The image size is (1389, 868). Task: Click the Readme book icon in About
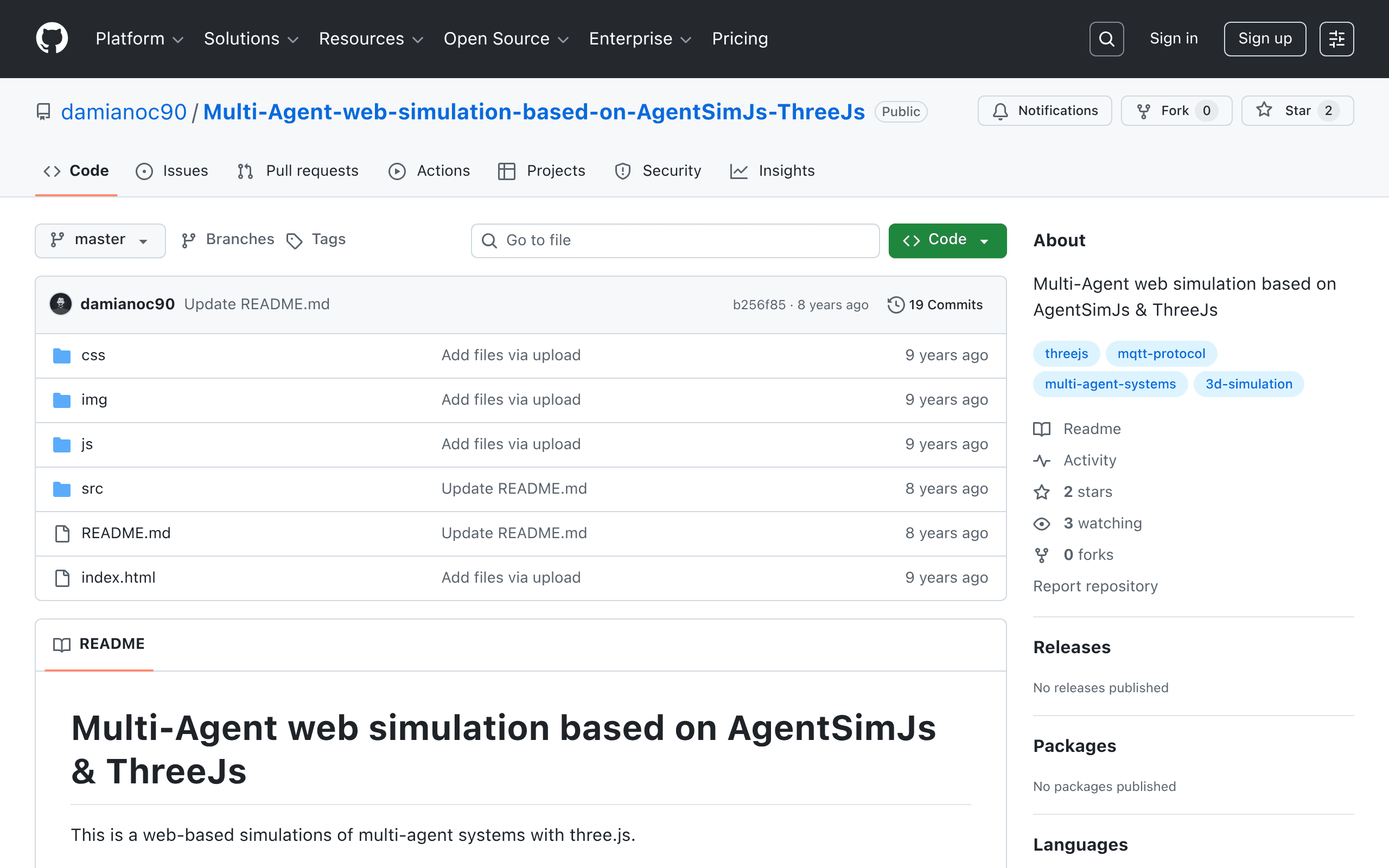[1042, 429]
